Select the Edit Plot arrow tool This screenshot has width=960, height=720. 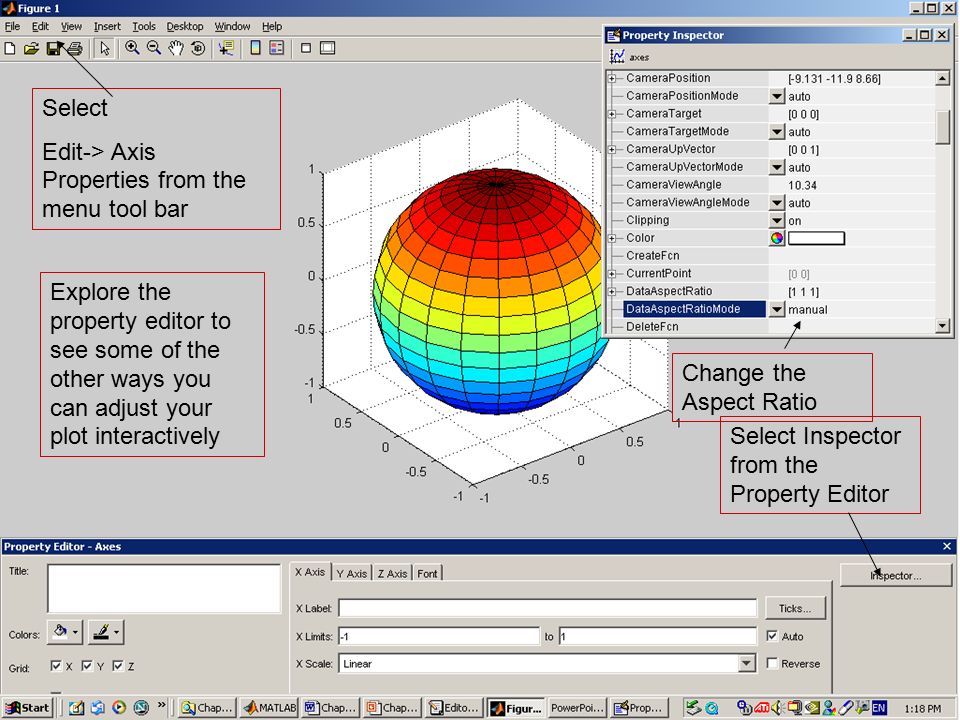(105, 48)
